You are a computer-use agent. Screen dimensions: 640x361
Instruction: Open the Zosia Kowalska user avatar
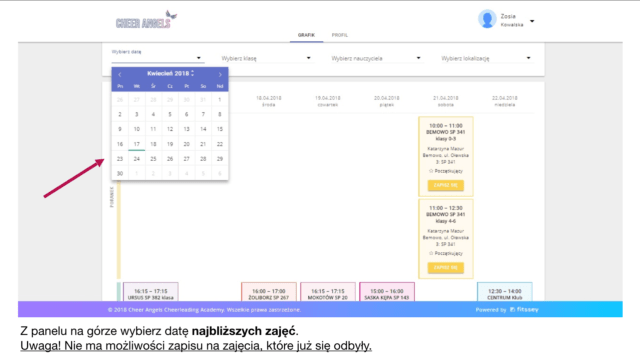tap(487, 19)
